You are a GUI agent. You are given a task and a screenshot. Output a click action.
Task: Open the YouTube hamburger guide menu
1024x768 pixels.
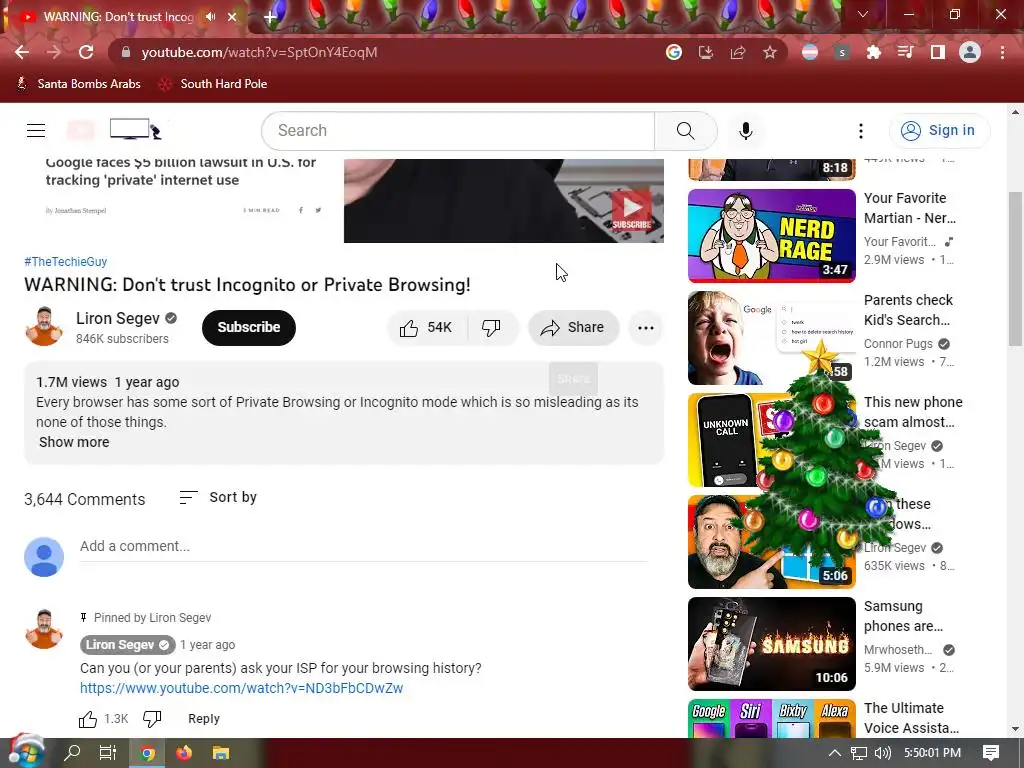pos(36,131)
